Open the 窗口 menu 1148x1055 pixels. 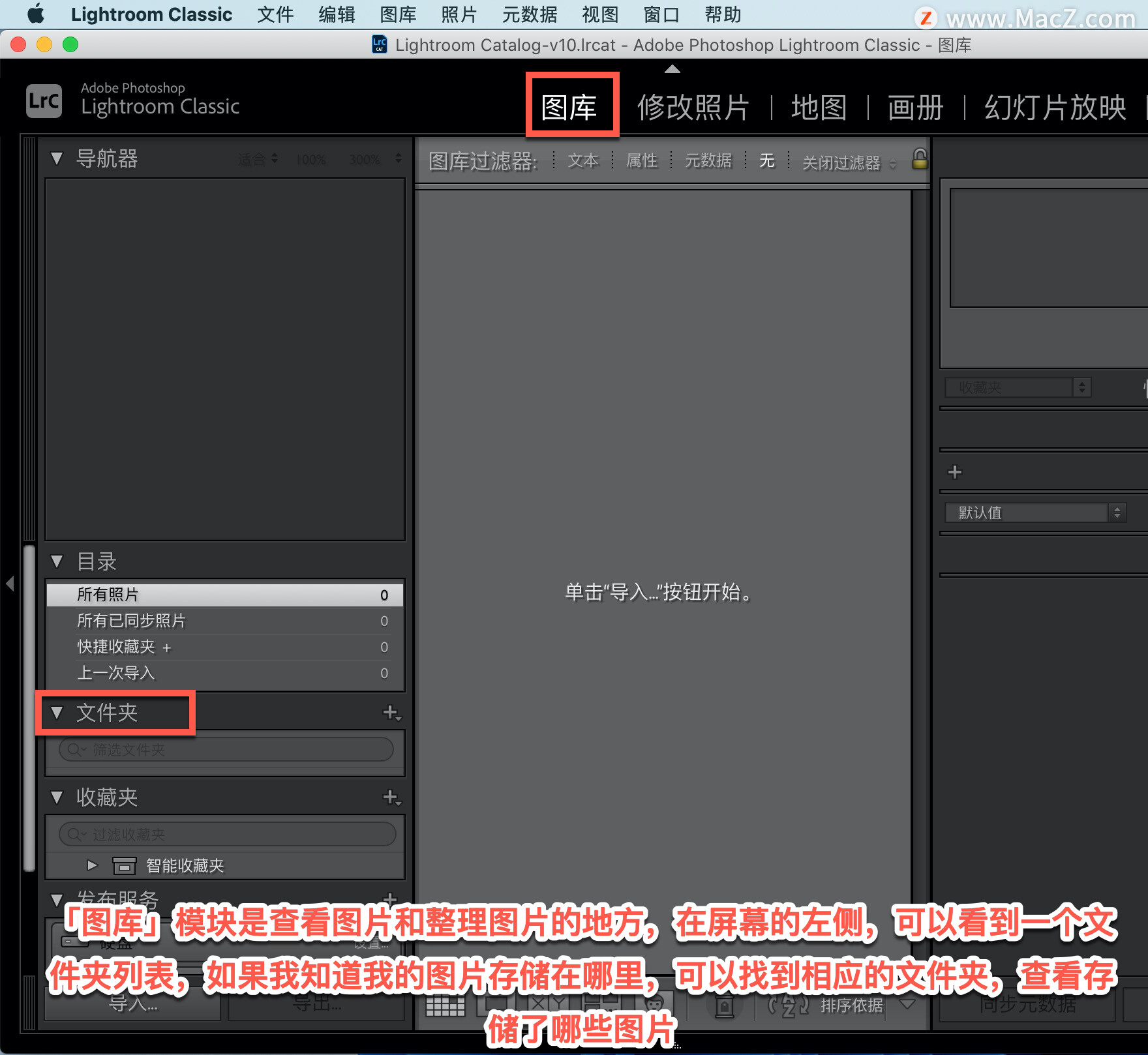[x=661, y=14]
